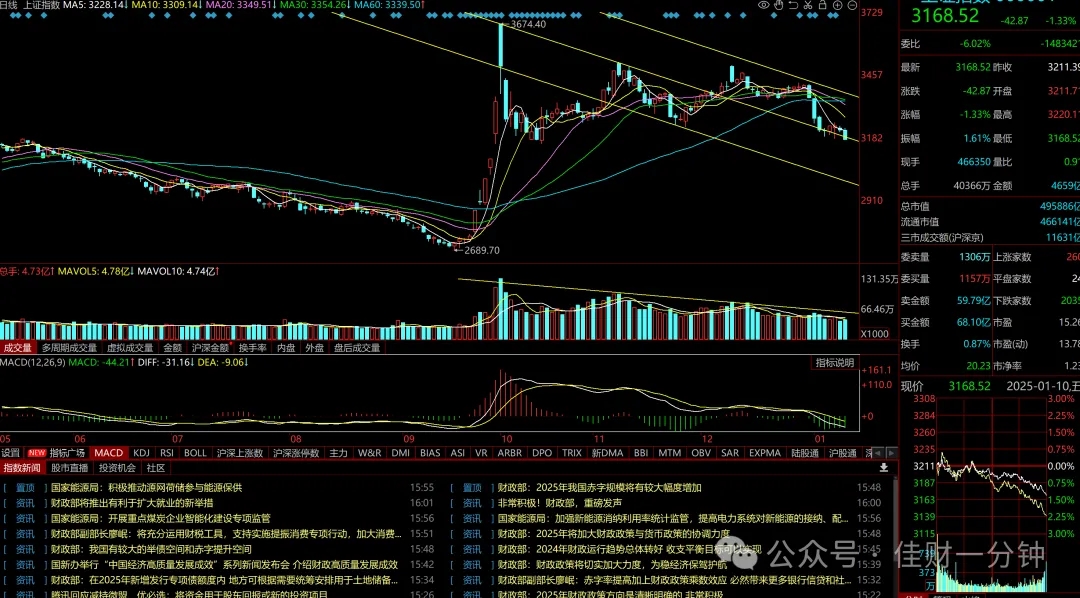
Task: Switch to 虚拟成交量 tab
Action: pyautogui.click(x=130, y=348)
